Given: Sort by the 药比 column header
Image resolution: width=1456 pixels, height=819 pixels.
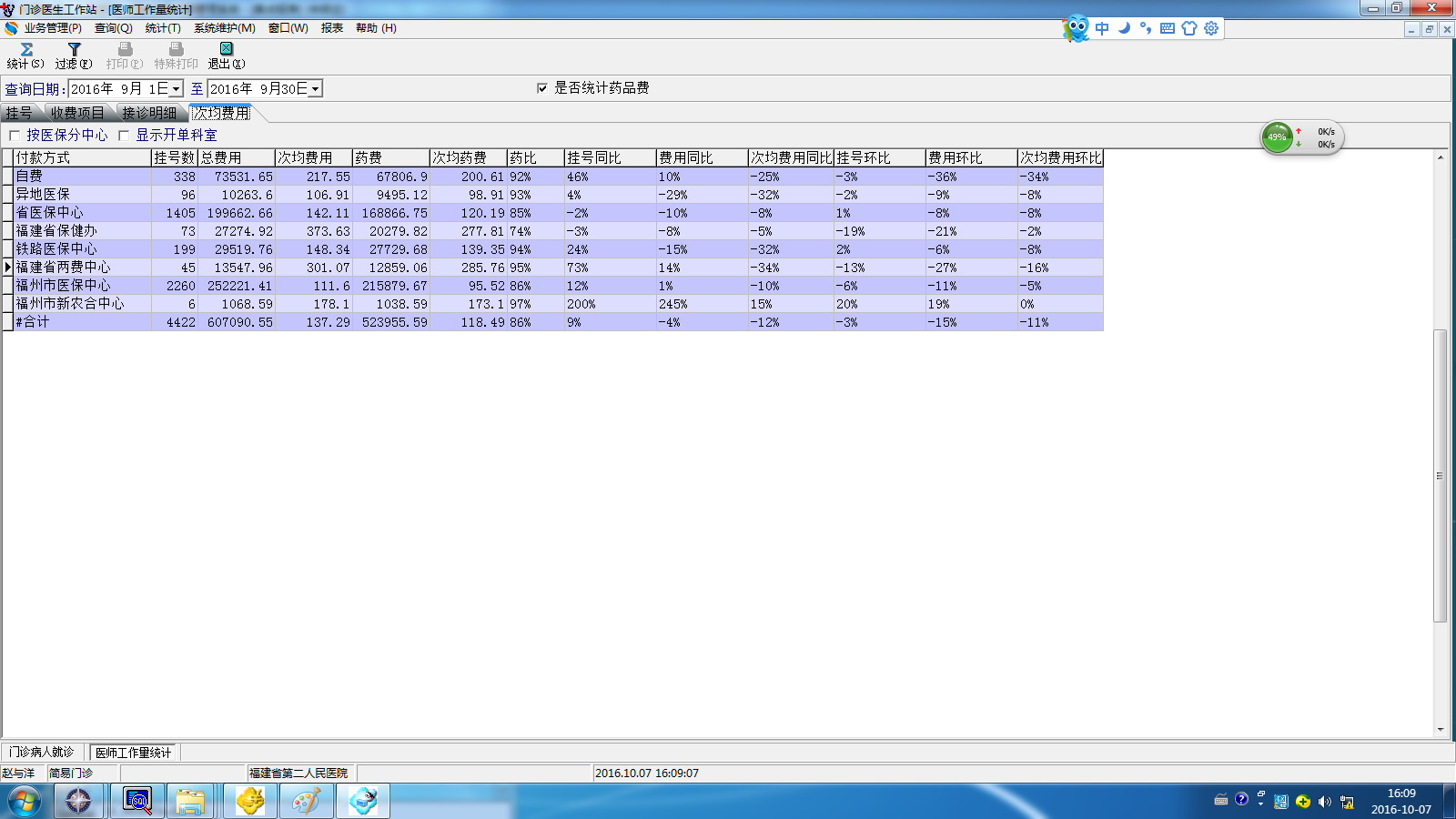Looking at the screenshot, I should coord(536,158).
